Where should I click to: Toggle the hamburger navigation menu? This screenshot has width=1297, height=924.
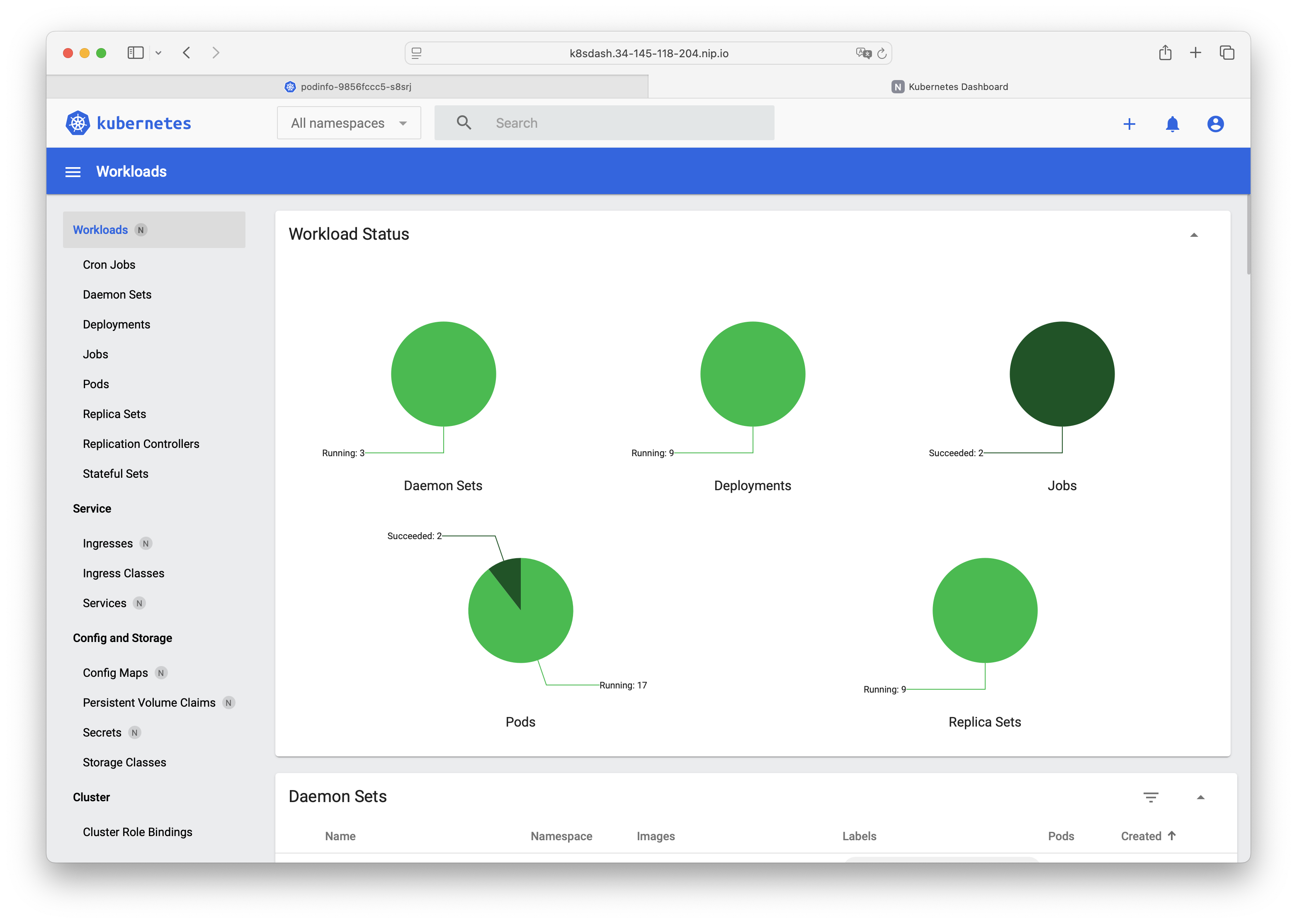coord(73,171)
